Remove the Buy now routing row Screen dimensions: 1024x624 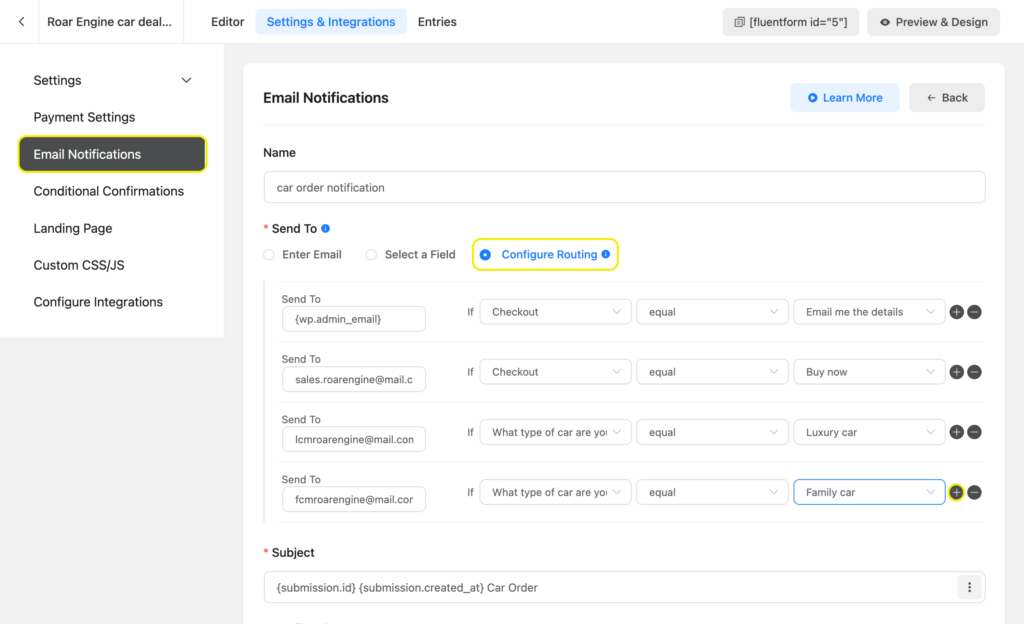point(974,372)
